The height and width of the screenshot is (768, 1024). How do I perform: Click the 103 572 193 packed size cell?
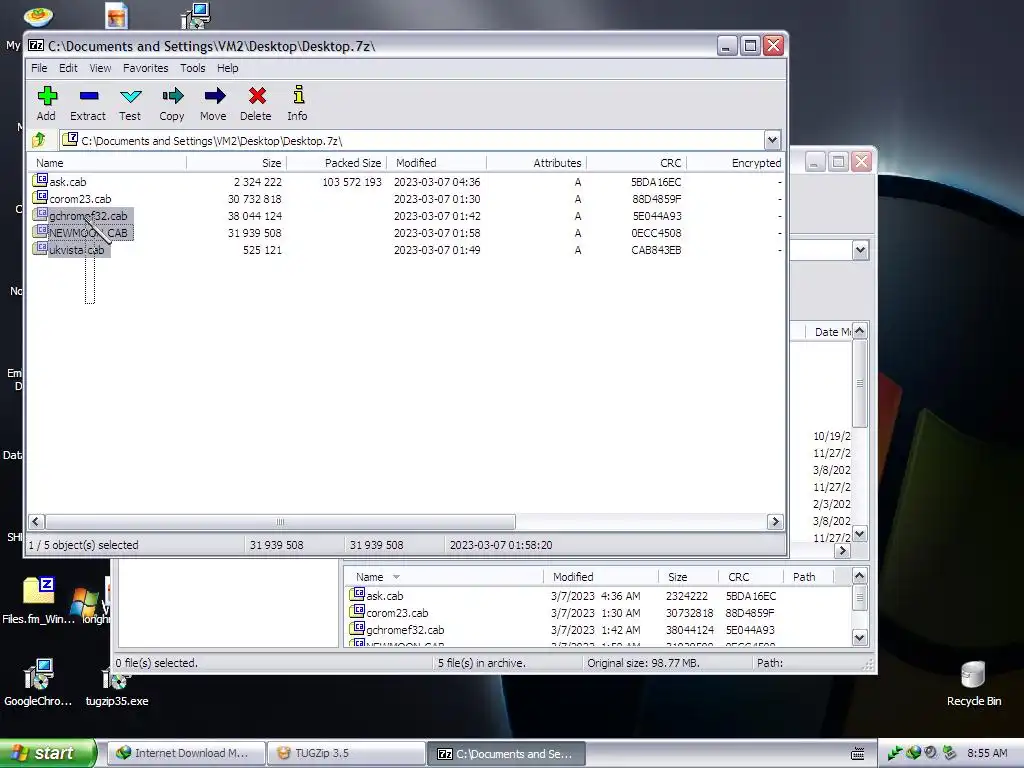point(352,182)
